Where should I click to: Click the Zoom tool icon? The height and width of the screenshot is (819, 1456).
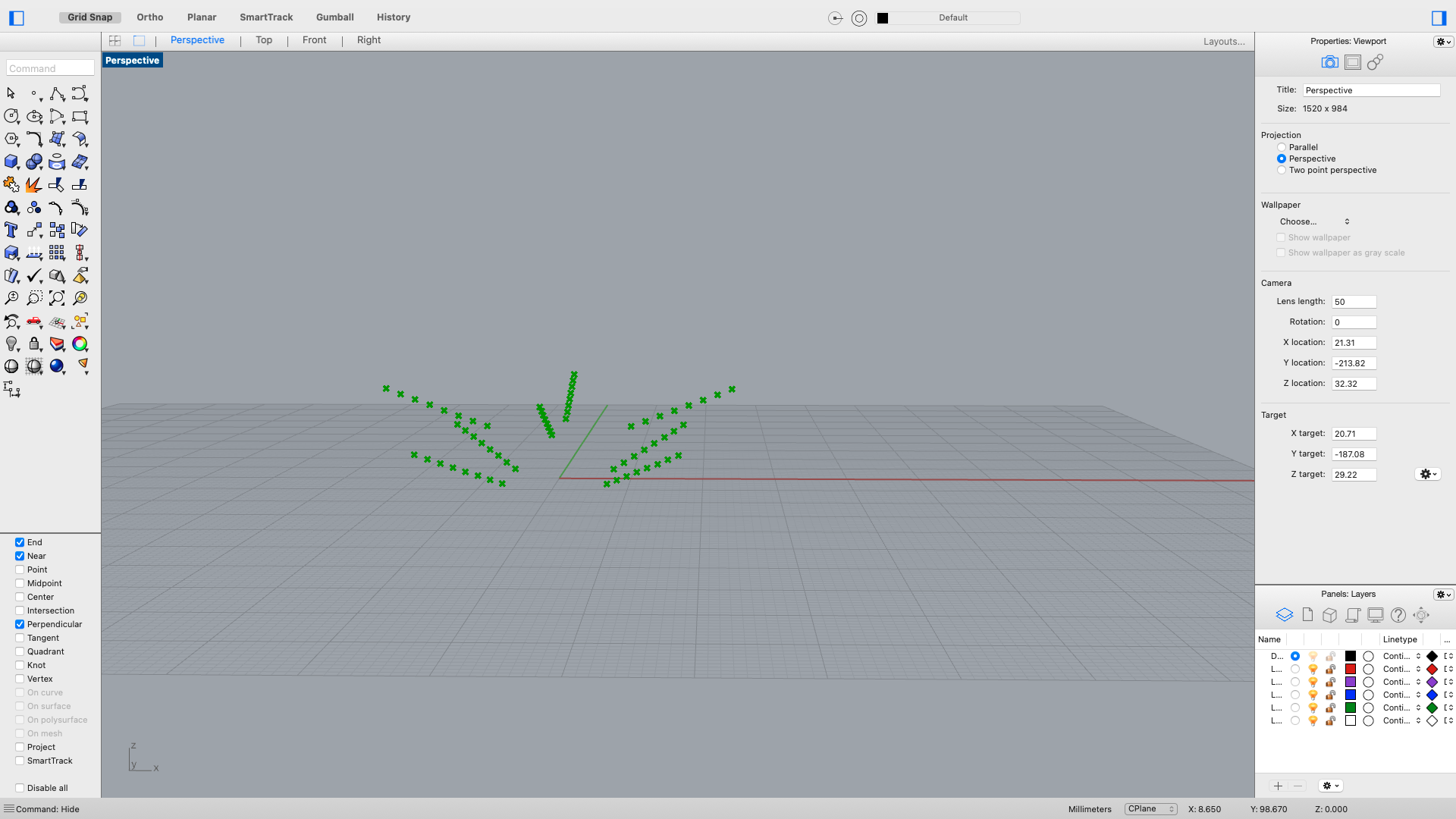coord(11,298)
